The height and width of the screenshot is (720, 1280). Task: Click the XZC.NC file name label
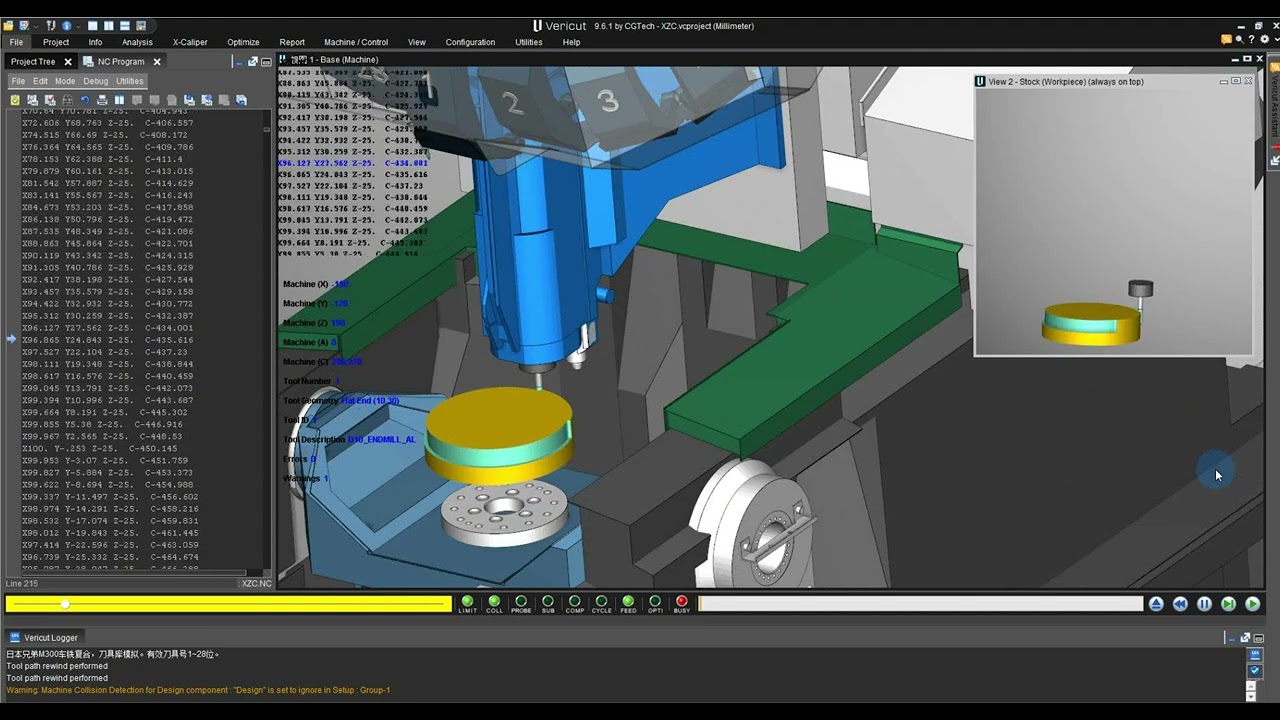(x=256, y=583)
